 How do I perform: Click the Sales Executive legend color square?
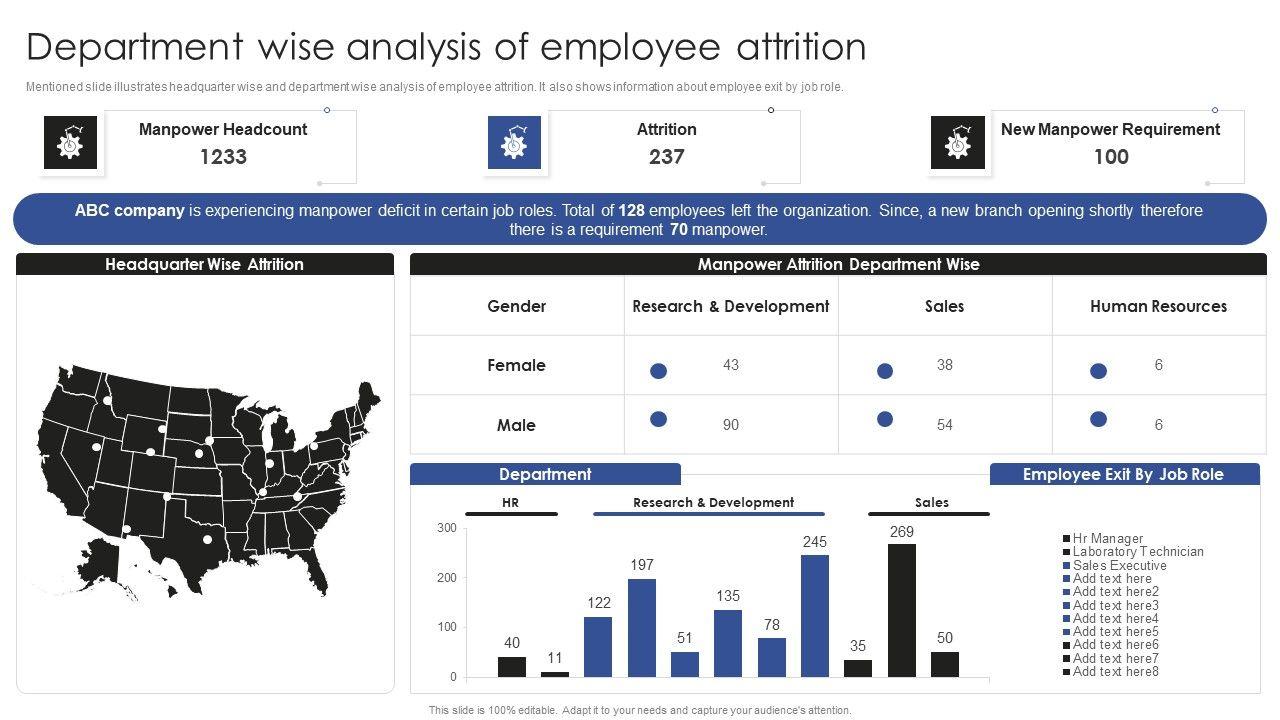pos(1067,566)
